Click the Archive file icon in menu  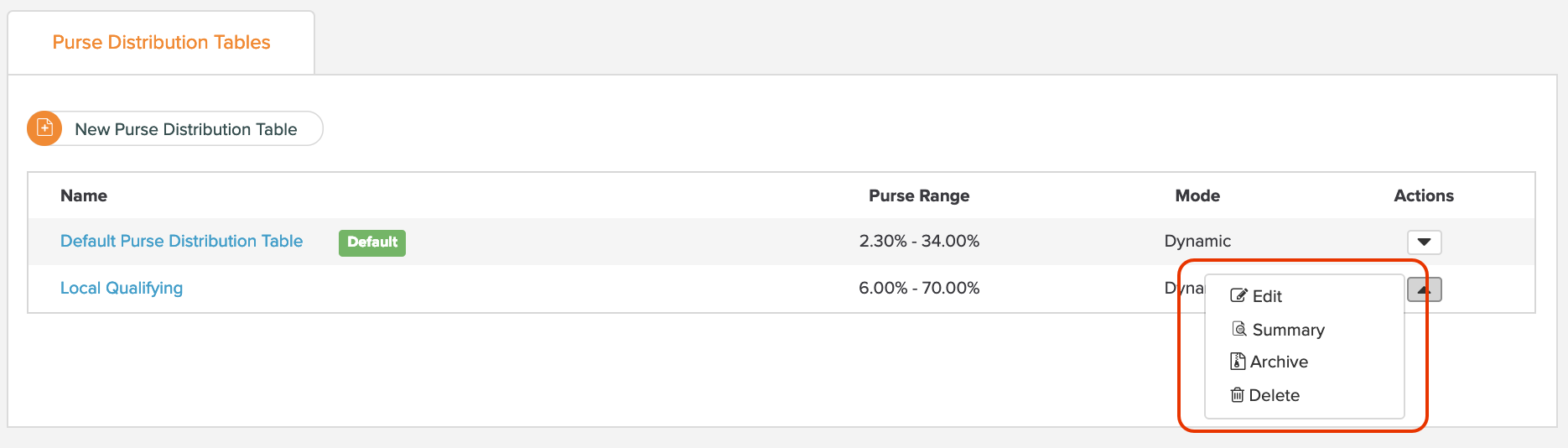tap(1238, 362)
